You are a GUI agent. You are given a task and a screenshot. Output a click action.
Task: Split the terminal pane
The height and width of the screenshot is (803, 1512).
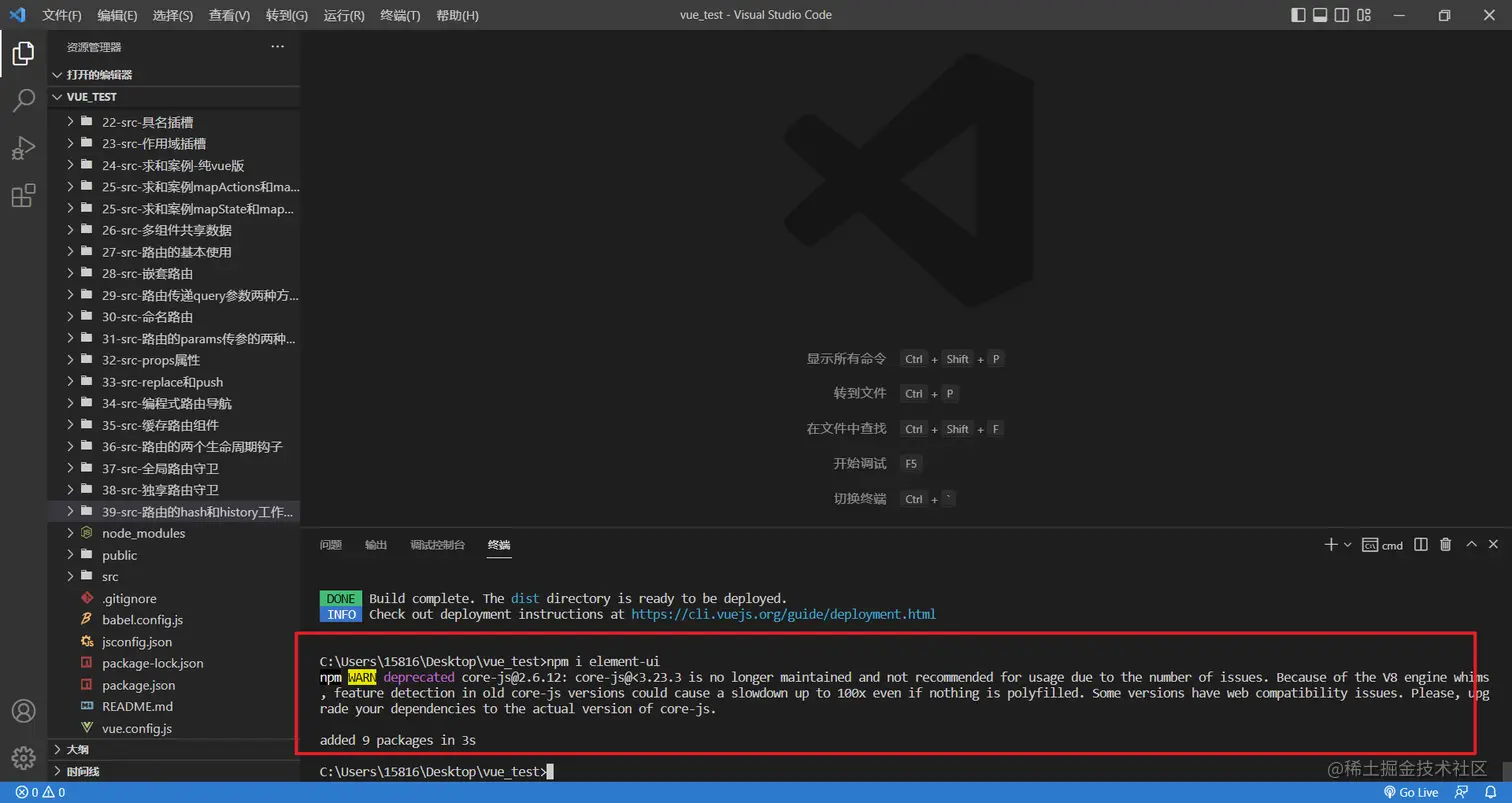click(x=1421, y=544)
